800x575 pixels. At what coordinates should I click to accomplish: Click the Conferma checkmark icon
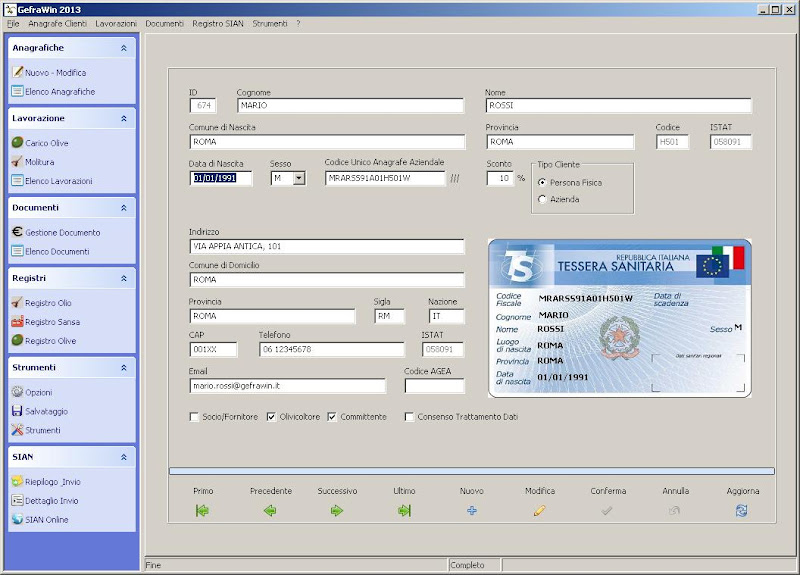[607, 510]
